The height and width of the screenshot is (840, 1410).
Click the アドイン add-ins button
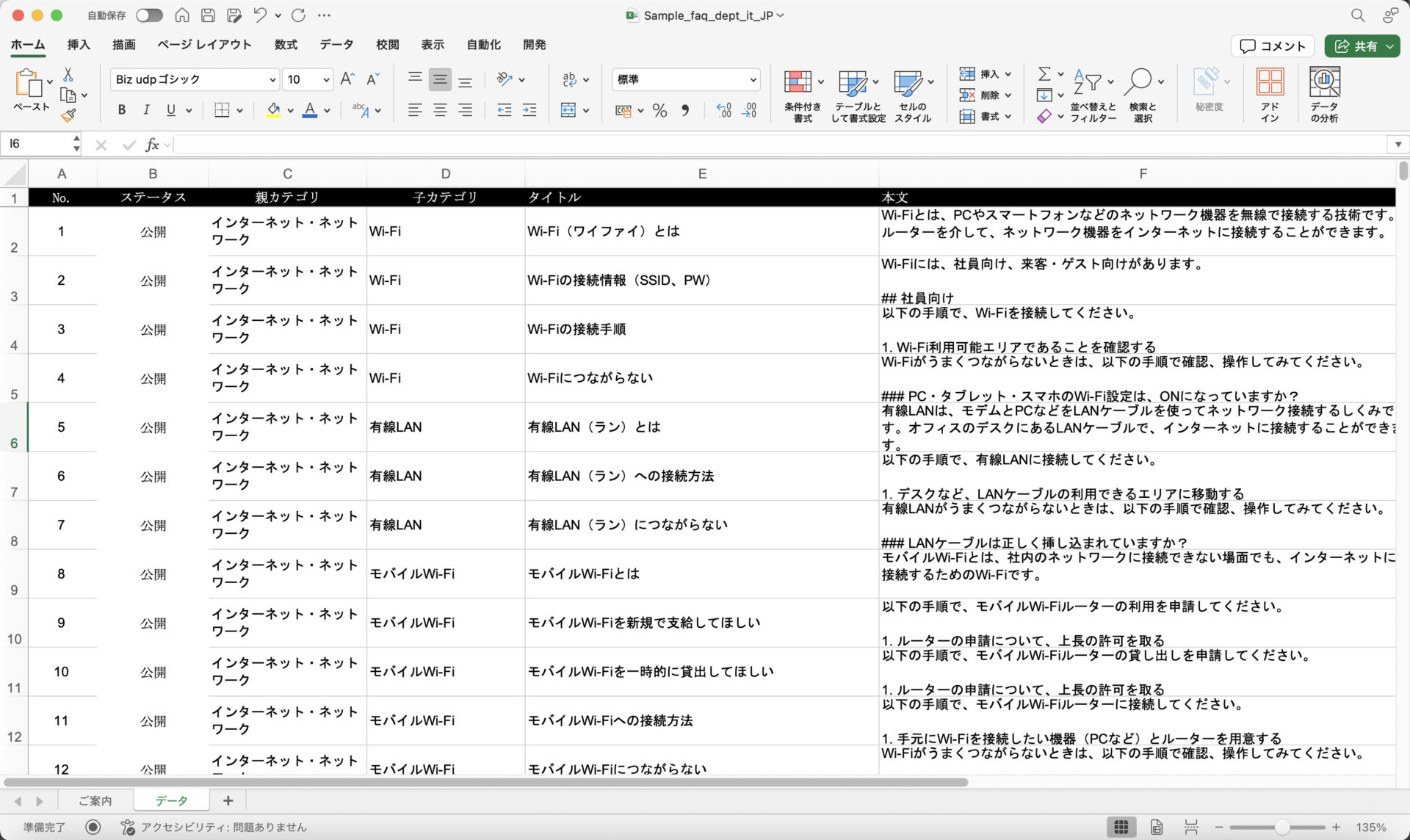point(1270,95)
